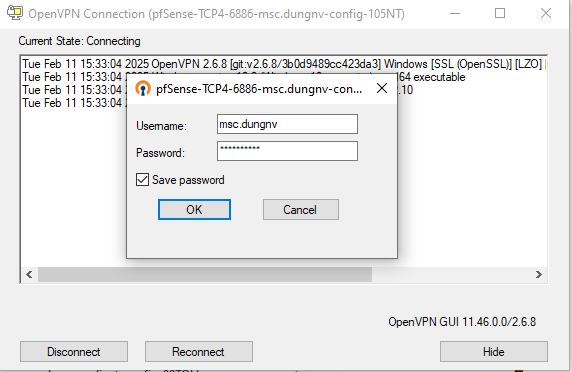Close the pfSense credentials dialog
This screenshot has height=372, width=572.
382,88
